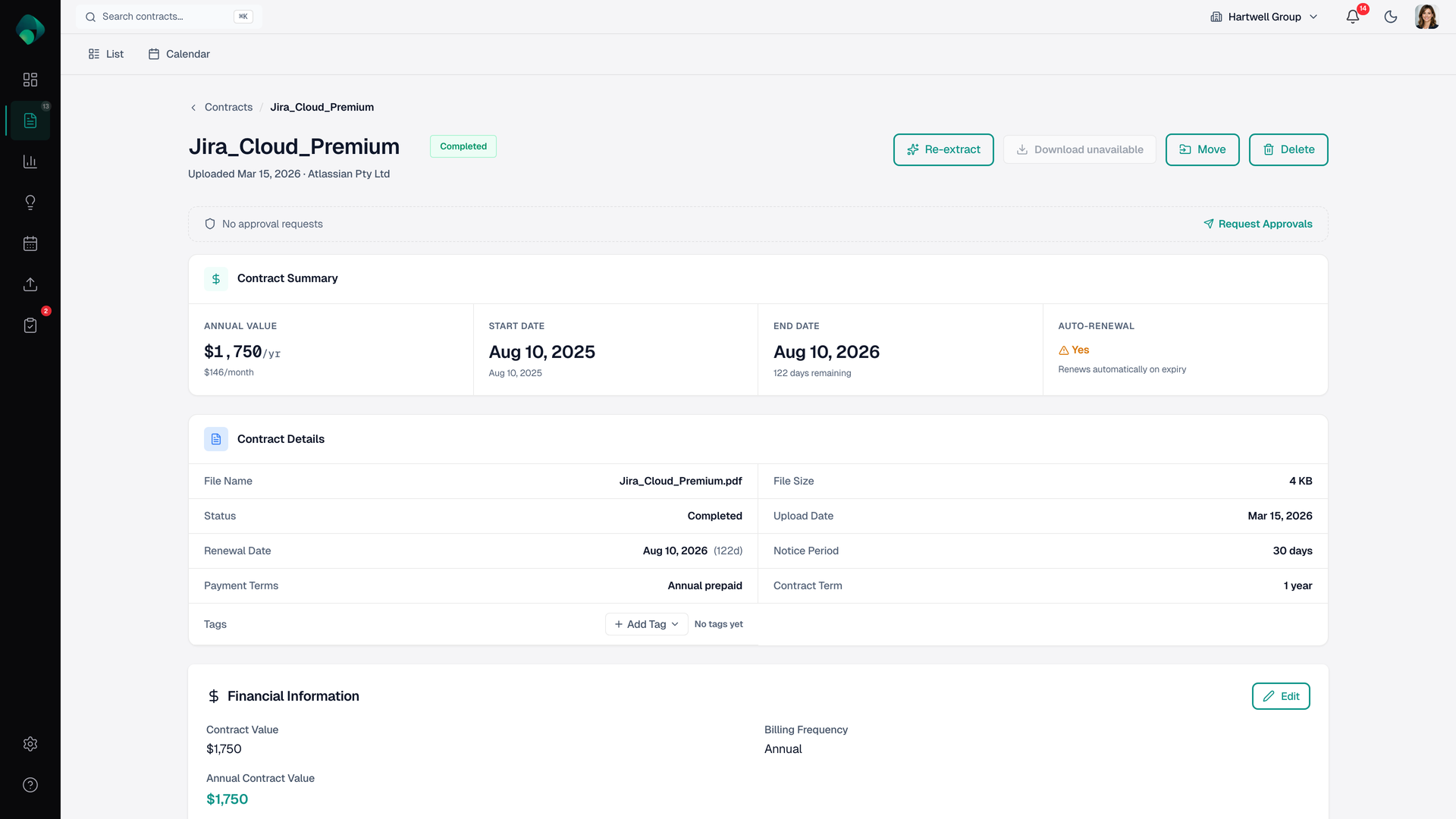Click the Request Approvals link
1456x819 pixels.
[1257, 224]
